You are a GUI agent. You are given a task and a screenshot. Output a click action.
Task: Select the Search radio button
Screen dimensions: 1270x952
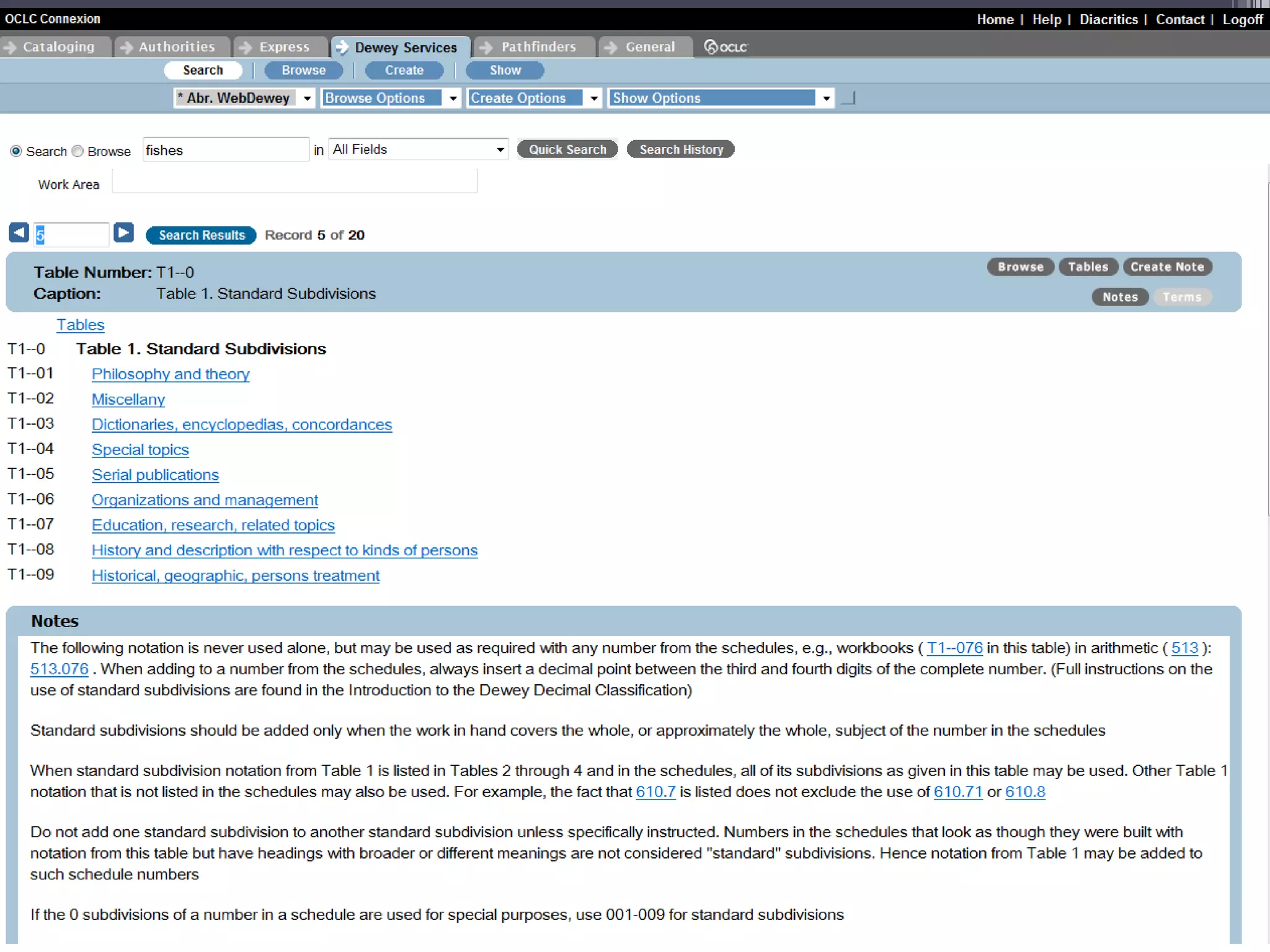pyautogui.click(x=16, y=151)
